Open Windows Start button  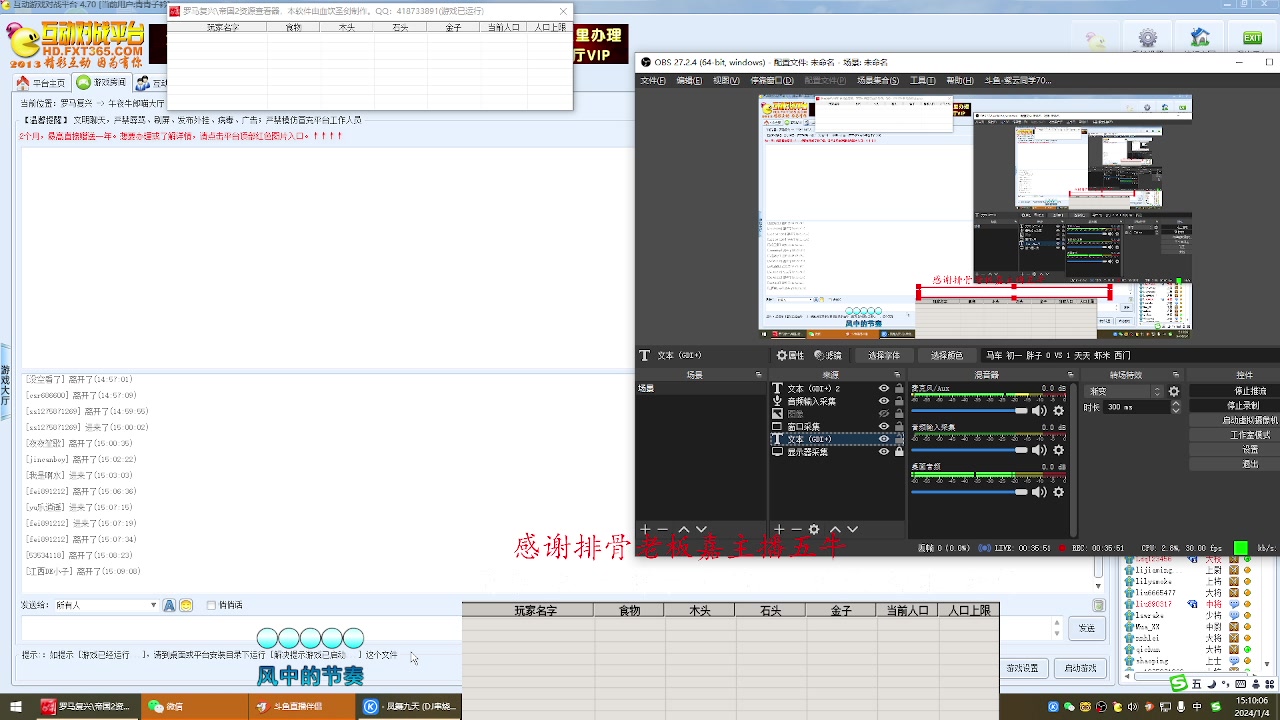point(15,706)
